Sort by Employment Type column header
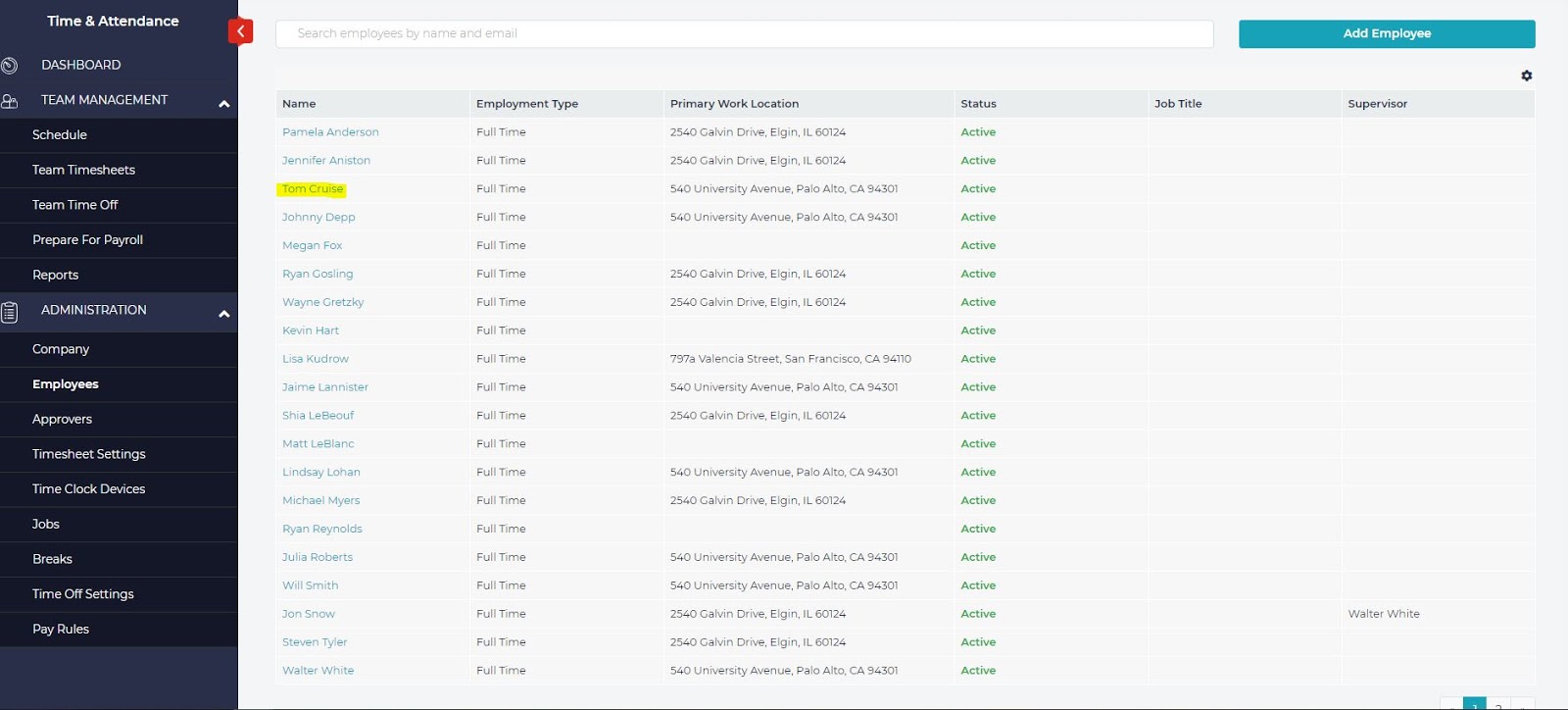This screenshot has width=1568, height=710. pos(526,104)
